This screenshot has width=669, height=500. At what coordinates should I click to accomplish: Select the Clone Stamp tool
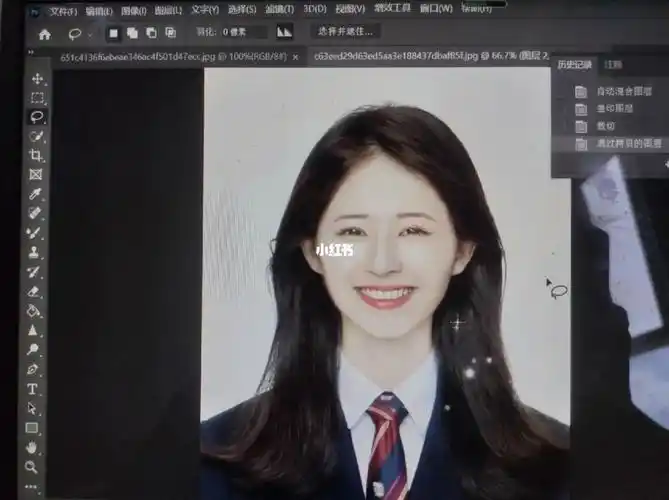click(34, 252)
